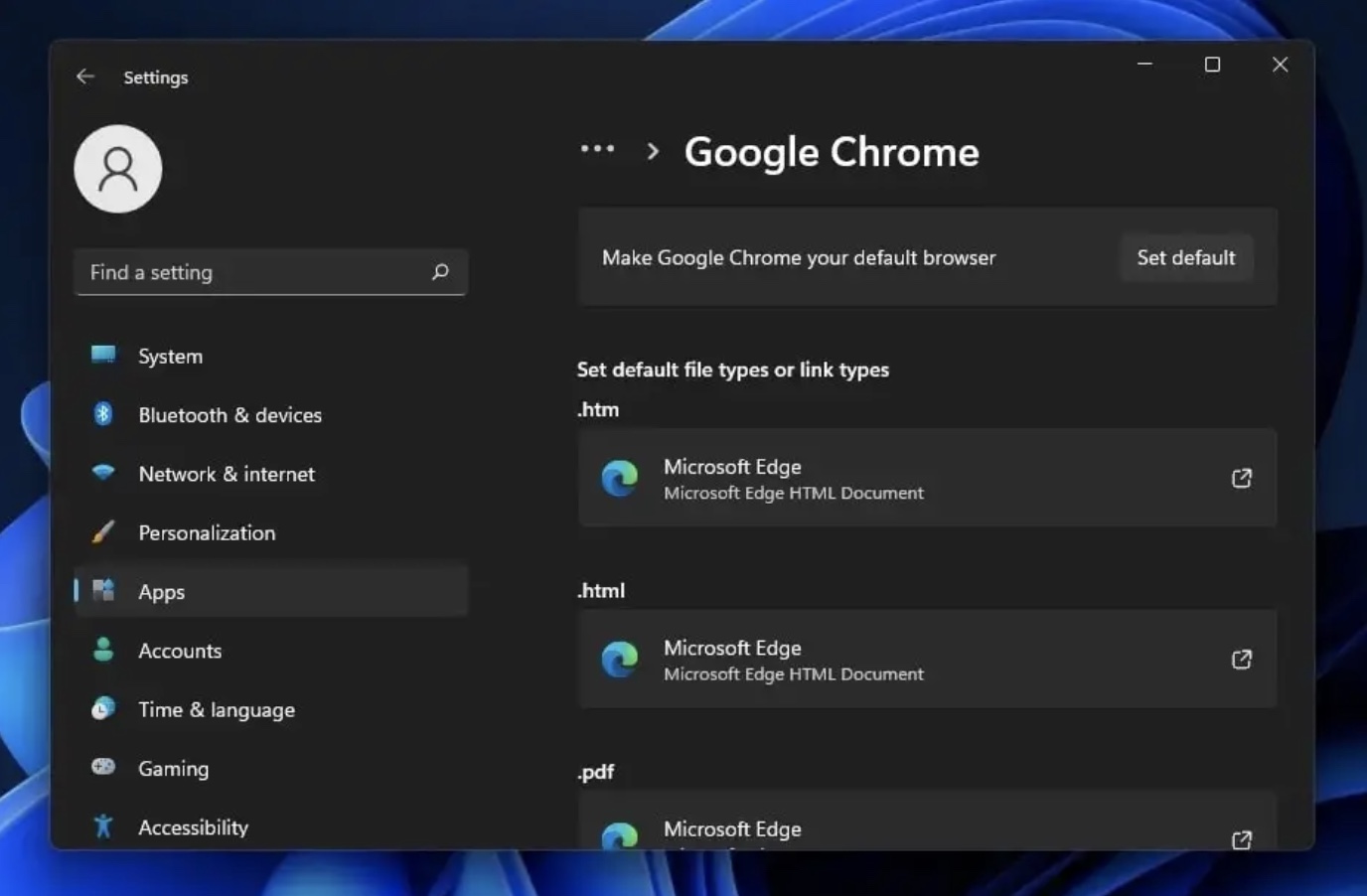Click the back arrow in Settings
1367x896 pixels.
(85, 76)
